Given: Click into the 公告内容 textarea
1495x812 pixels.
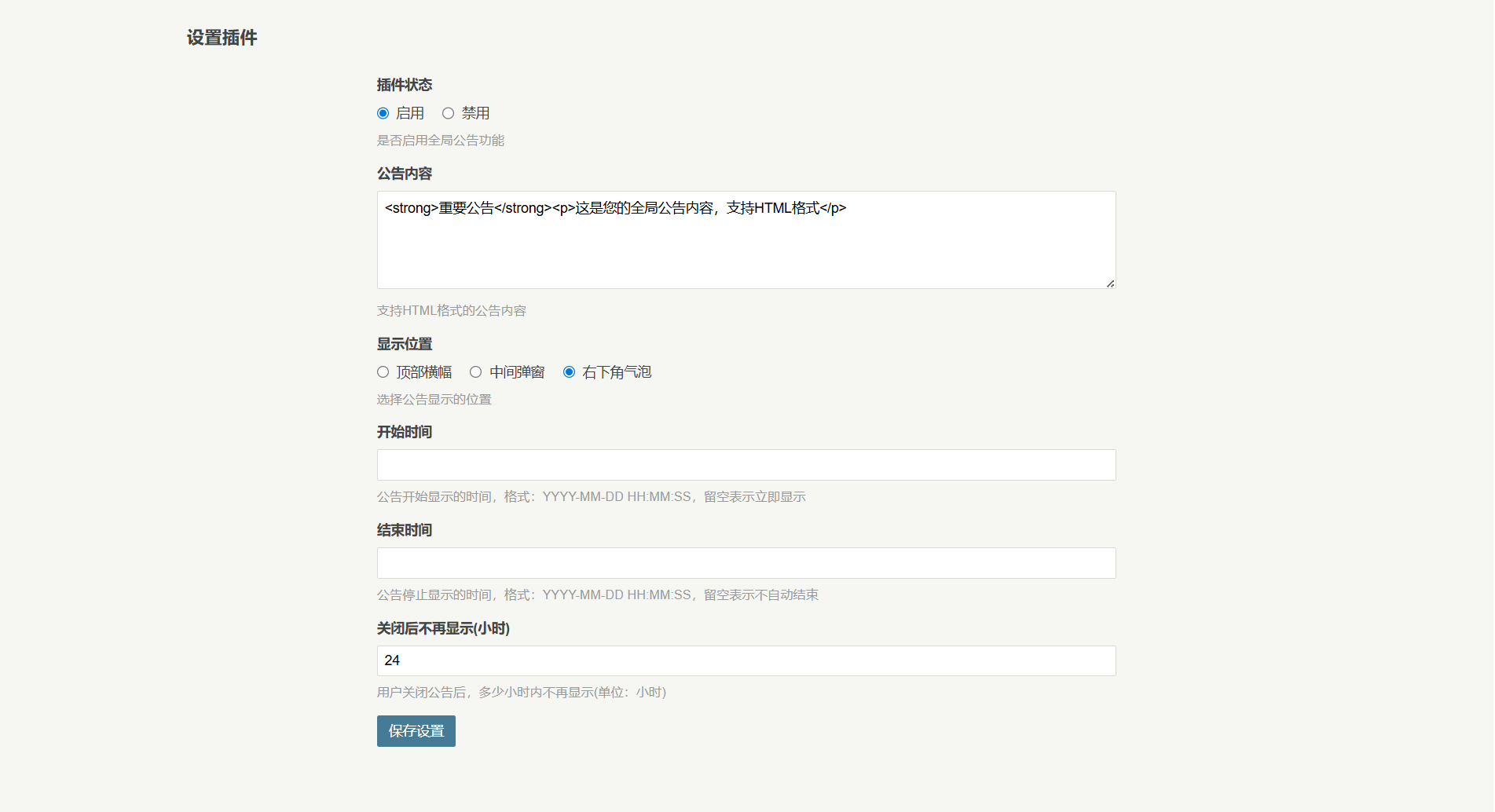Looking at the screenshot, I should (746, 240).
